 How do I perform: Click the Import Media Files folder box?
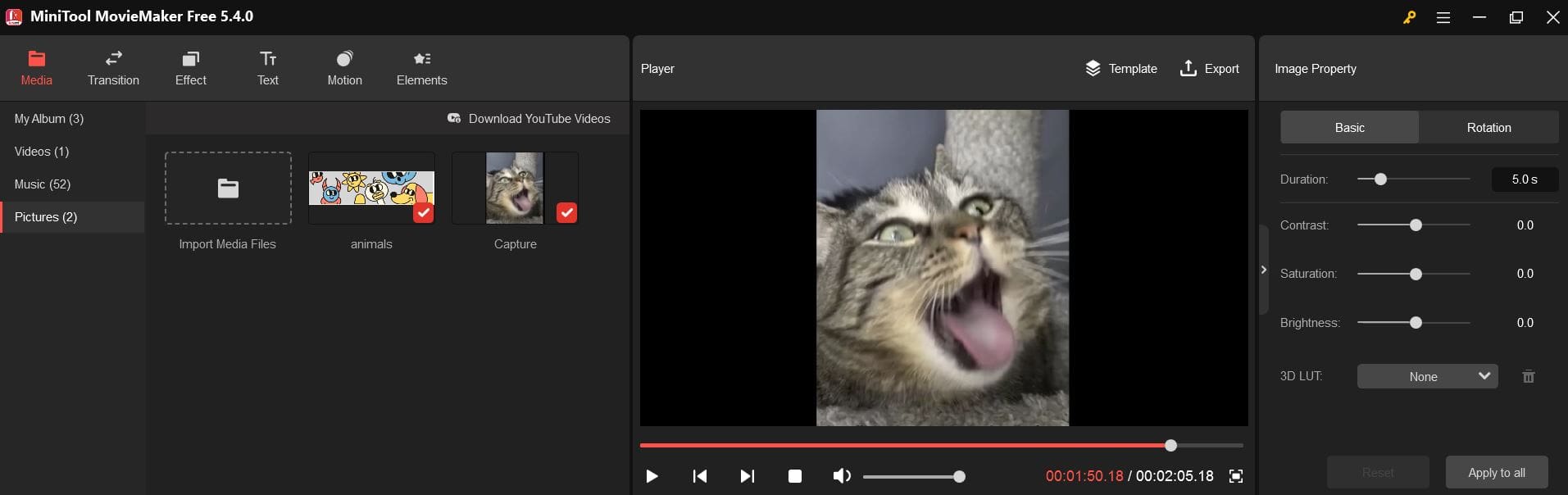228,188
